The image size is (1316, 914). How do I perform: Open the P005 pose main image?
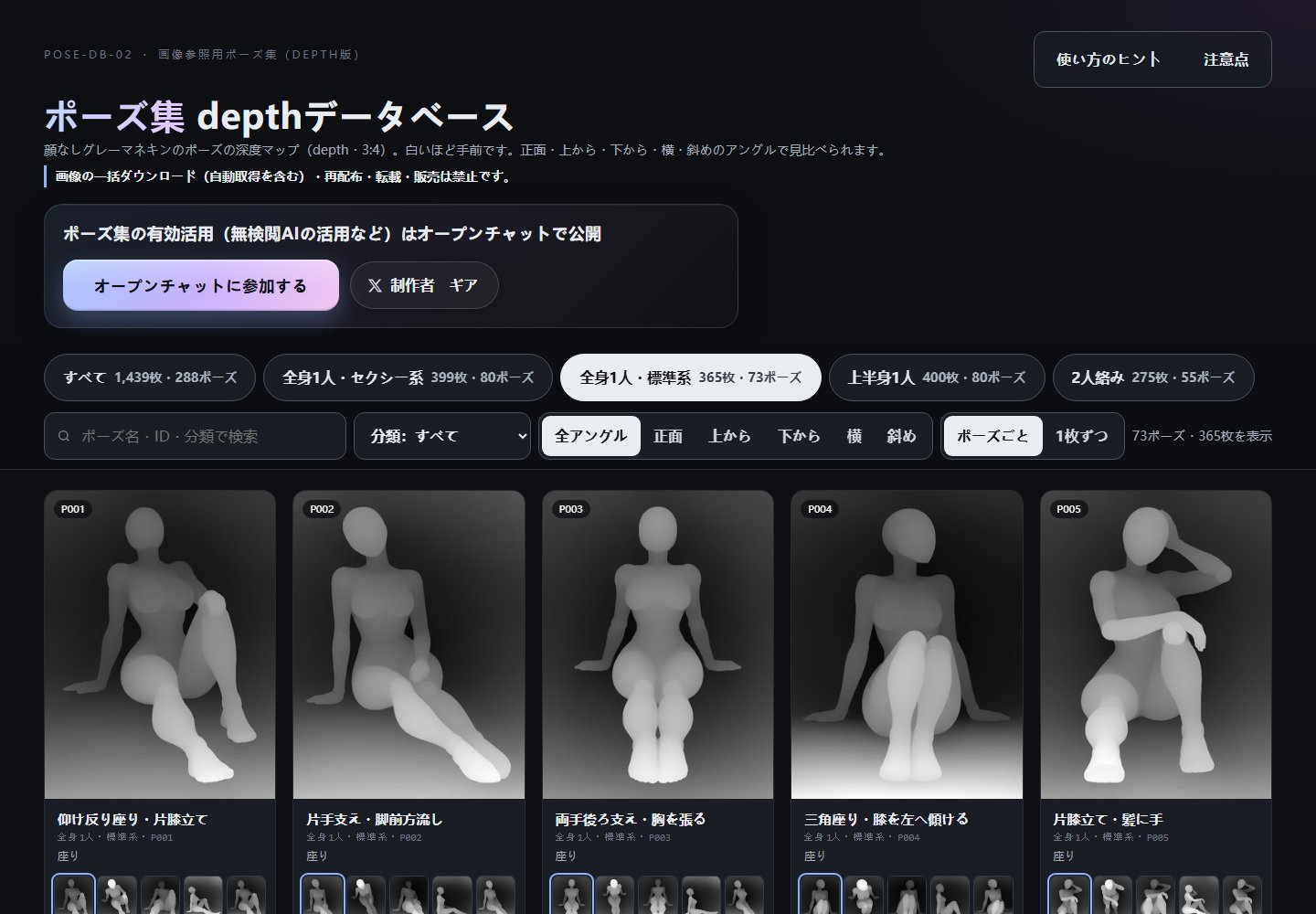pyautogui.click(x=1156, y=645)
